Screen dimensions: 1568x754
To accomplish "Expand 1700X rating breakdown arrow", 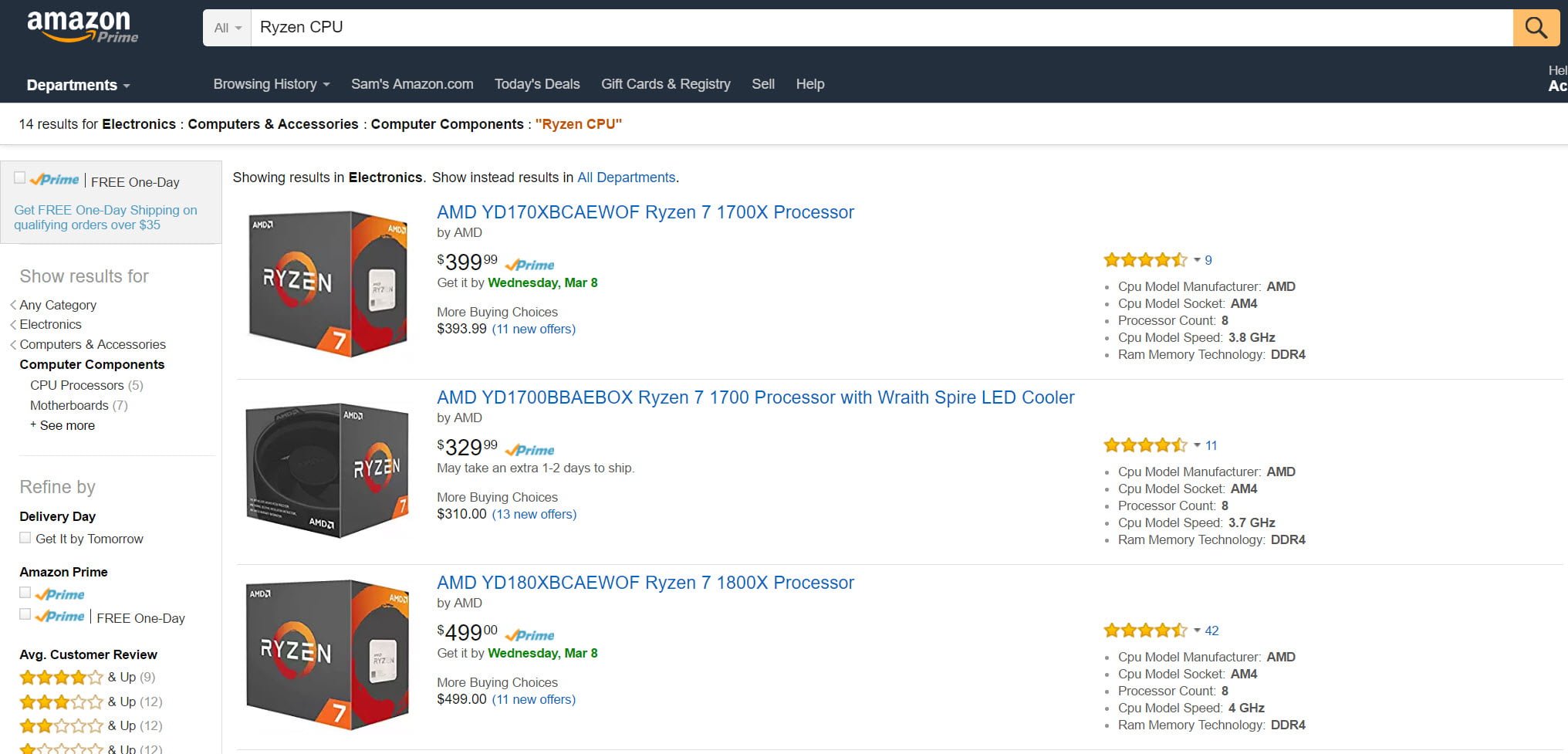I will tap(1197, 260).
